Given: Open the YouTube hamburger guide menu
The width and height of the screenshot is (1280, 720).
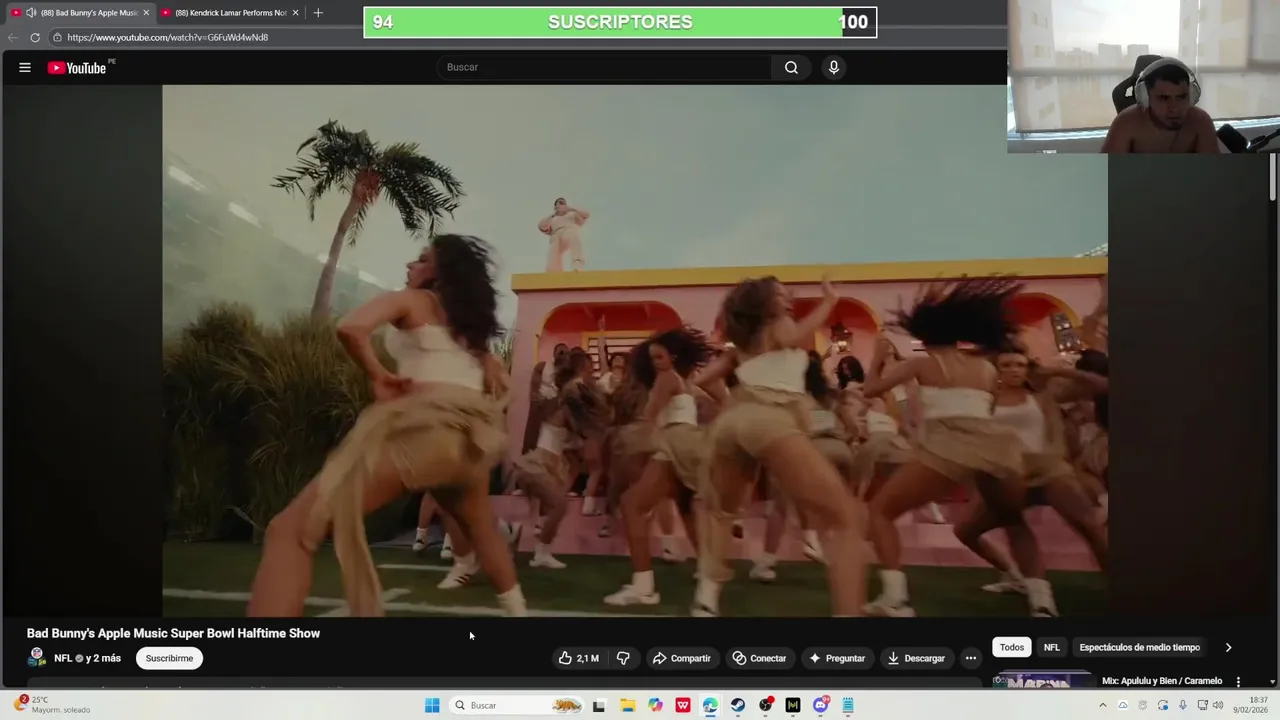Looking at the screenshot, I should coord(25,68).
